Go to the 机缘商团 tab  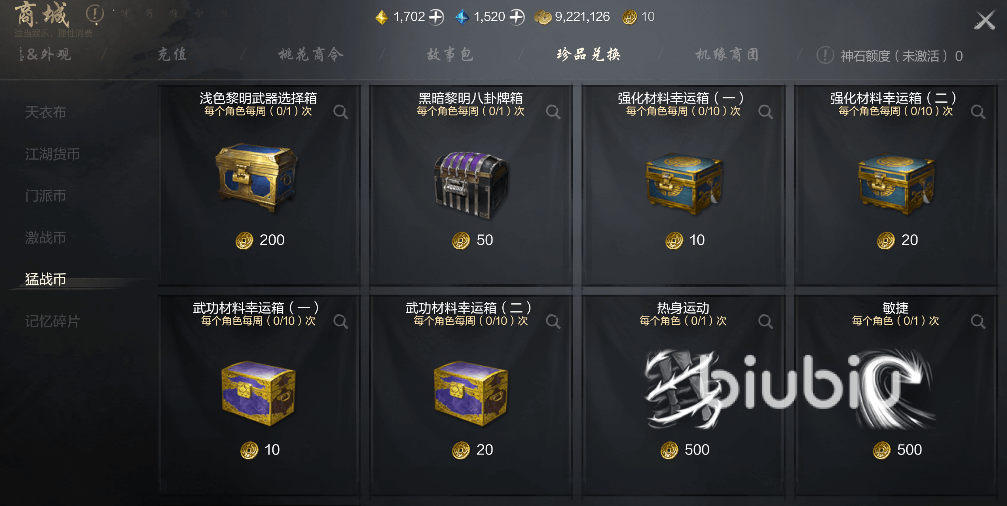[728, 55]
